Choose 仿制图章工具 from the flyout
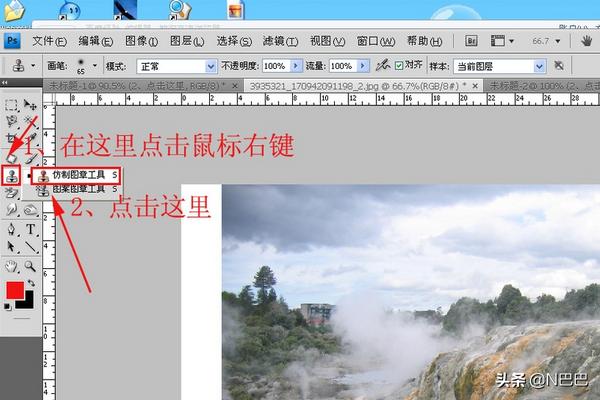 click(76, 175)
